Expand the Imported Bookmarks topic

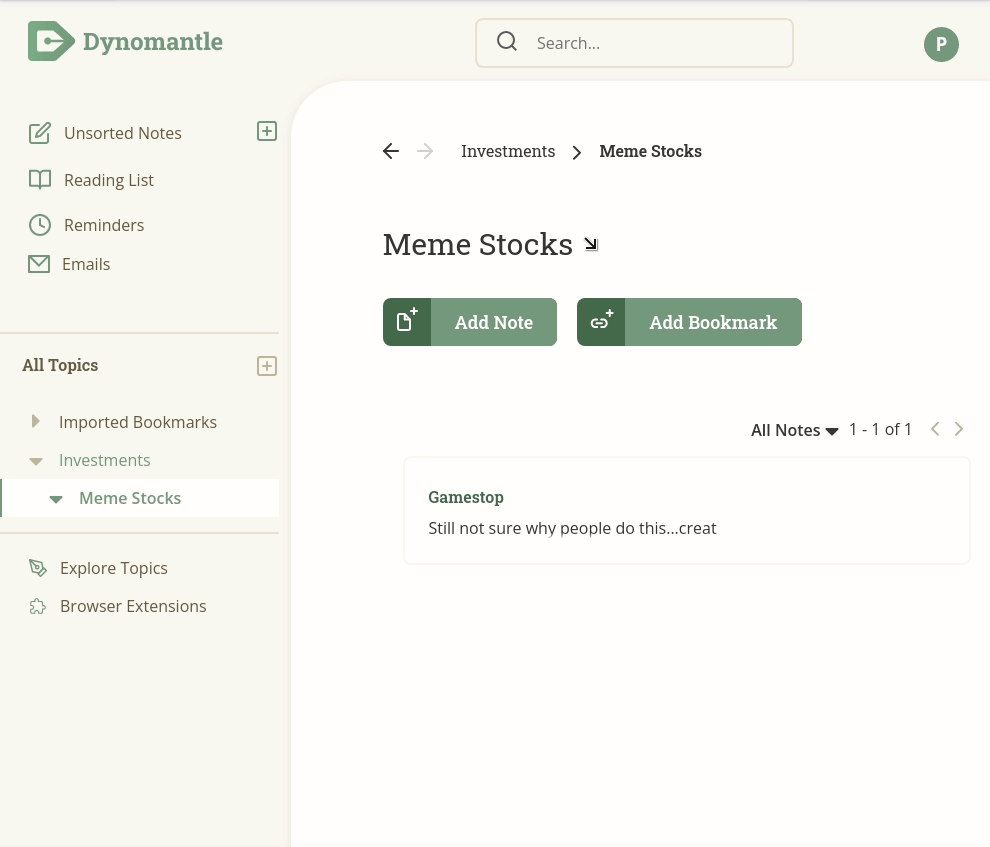click(35, 421)
